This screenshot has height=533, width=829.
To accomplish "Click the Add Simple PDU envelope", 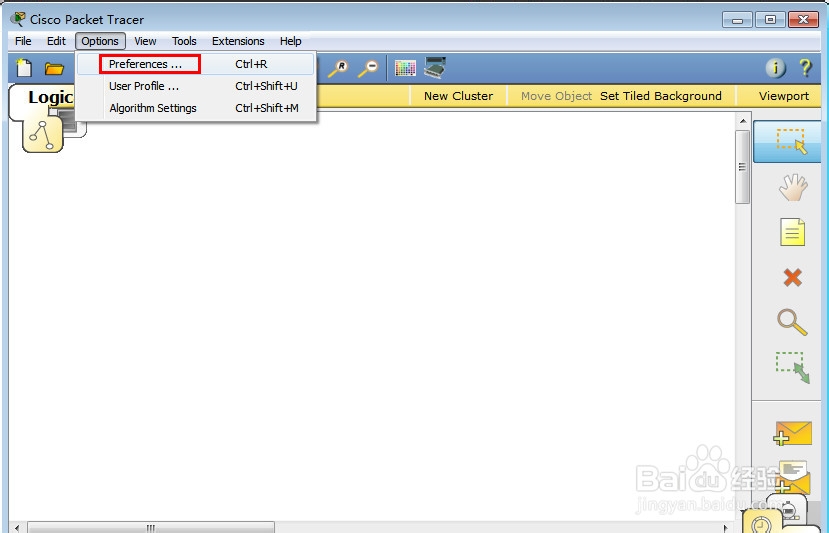I will (792, 433).
